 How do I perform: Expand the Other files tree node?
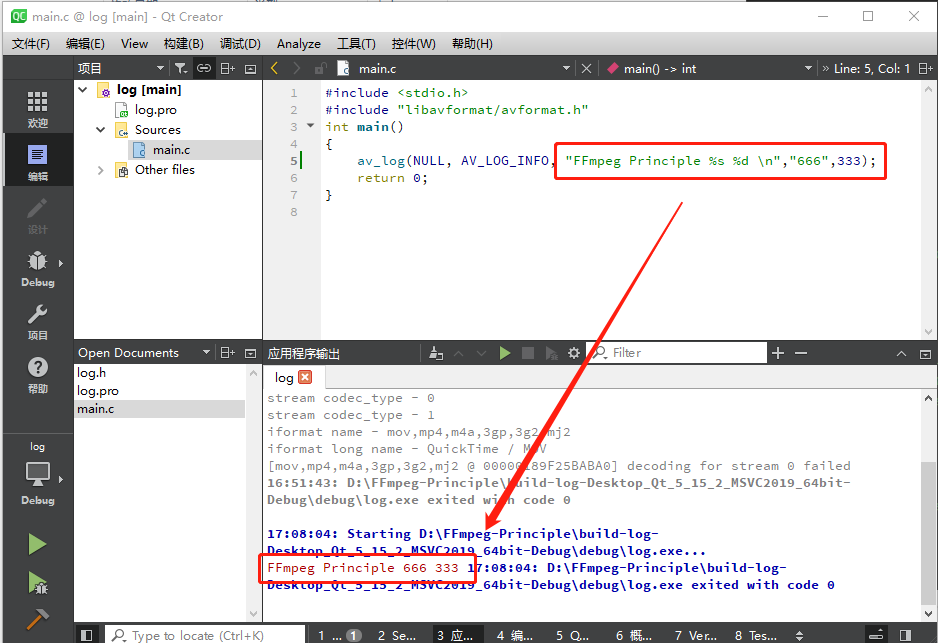[x=101, y=170]
